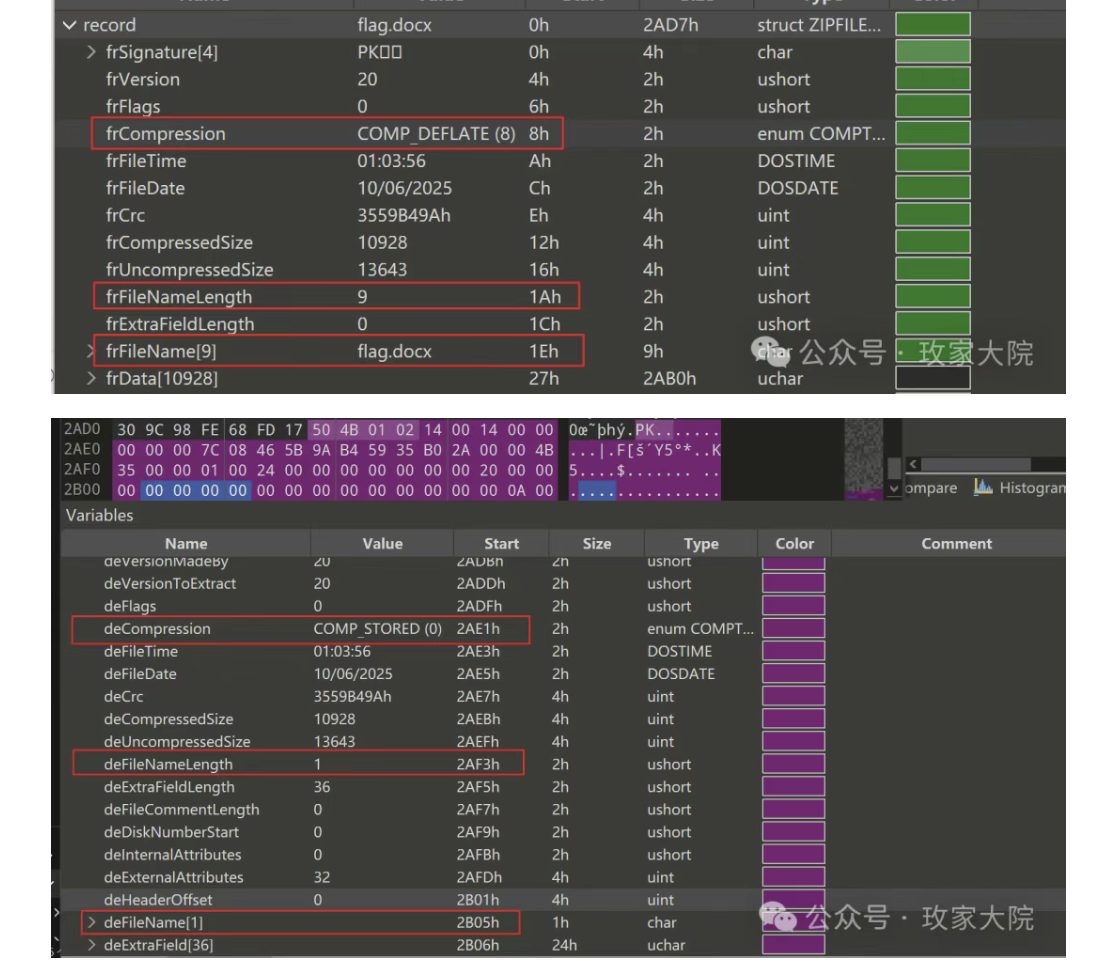Sort by the Name column header
The width and height of the screenshot is (1114, 978).
(186, 544)
